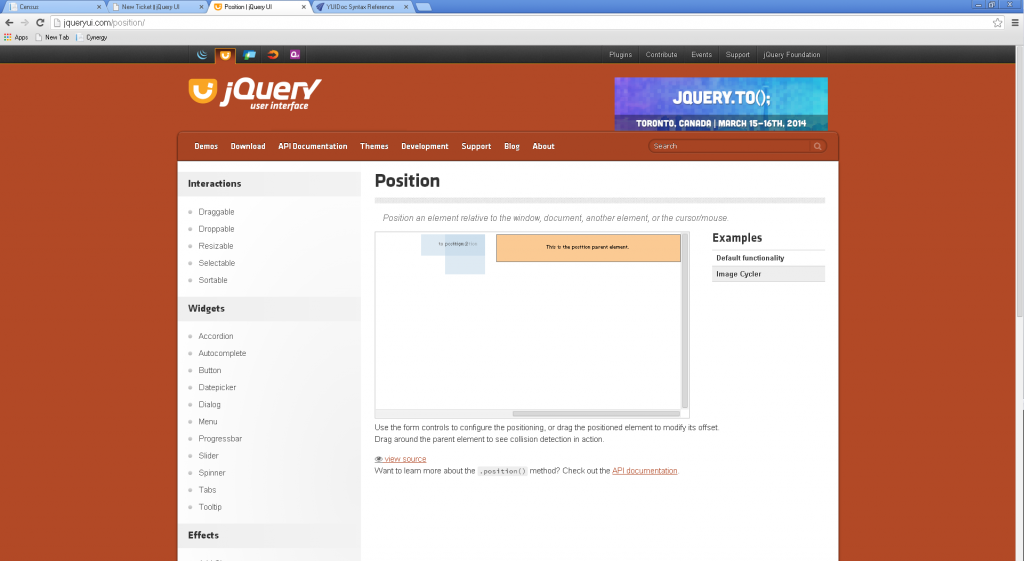
Task: Click the demo's horizontal scrollbar
Action: pos(594,413)
